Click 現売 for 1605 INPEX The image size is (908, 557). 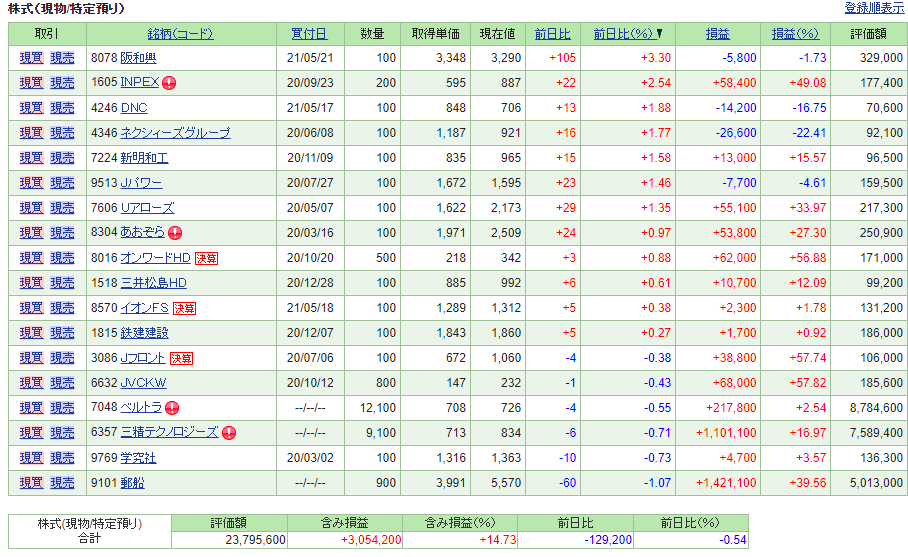(63, 83)
